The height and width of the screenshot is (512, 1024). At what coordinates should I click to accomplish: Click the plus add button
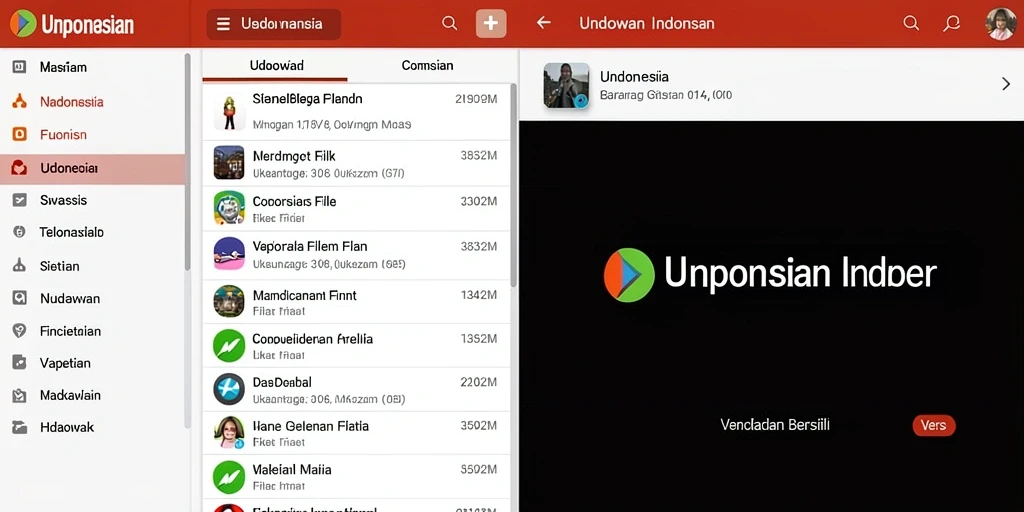coord(491,24)
